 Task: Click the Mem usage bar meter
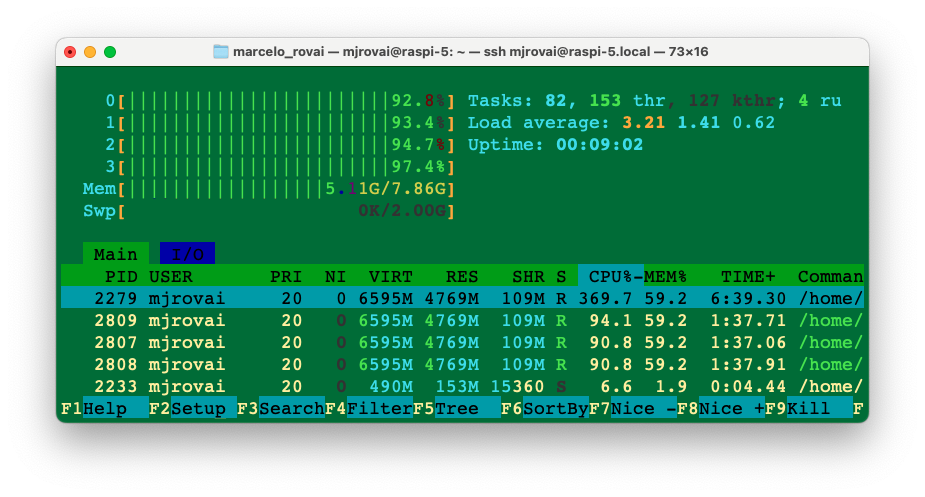(286, 188)
